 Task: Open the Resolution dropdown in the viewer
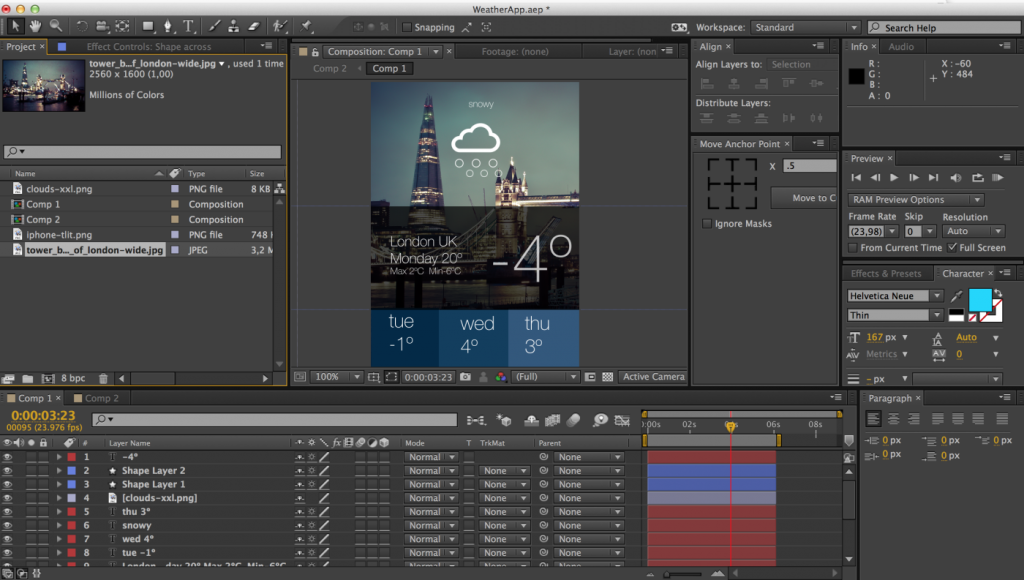545,377
